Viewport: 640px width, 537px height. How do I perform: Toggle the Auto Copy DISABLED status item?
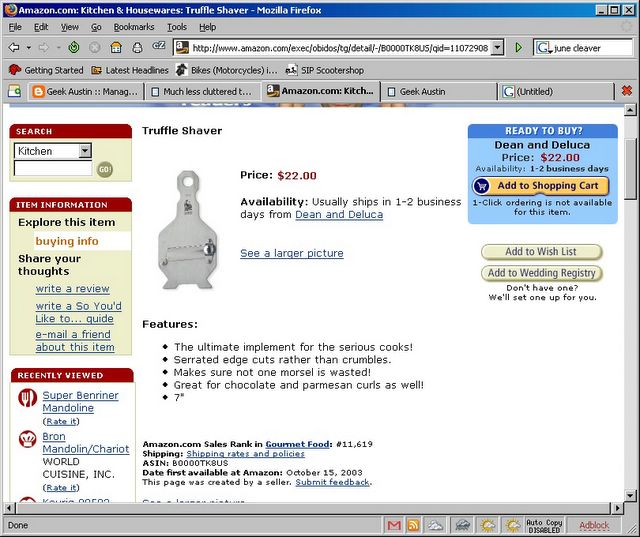[544, 526]
